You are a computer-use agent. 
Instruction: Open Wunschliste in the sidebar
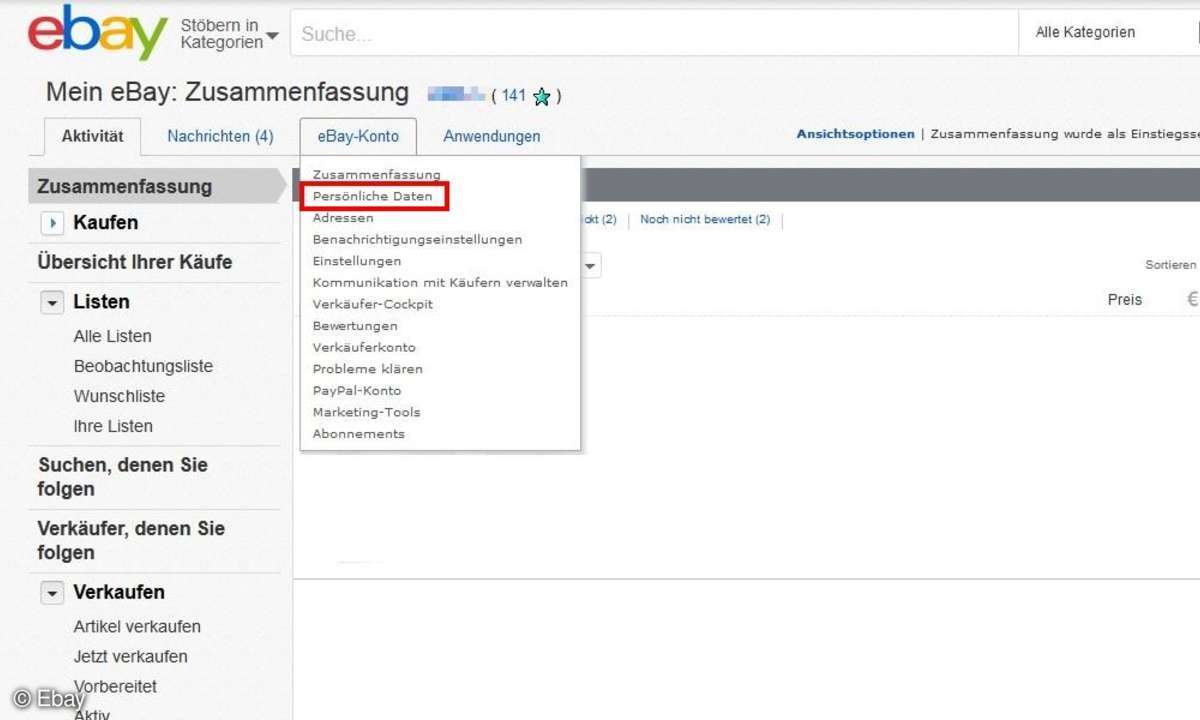(119, 396)
